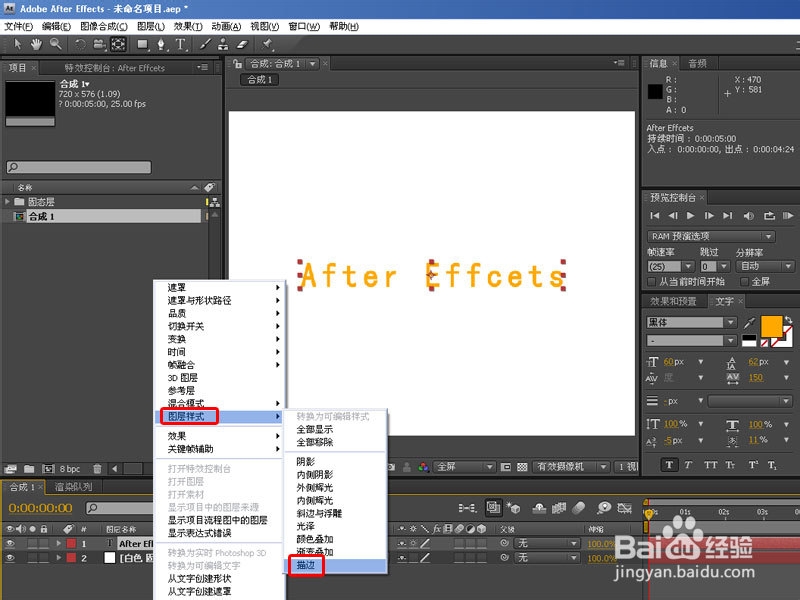800x600 pixels.
Task: Open the 文件 menu
Action: click(18, 27)
